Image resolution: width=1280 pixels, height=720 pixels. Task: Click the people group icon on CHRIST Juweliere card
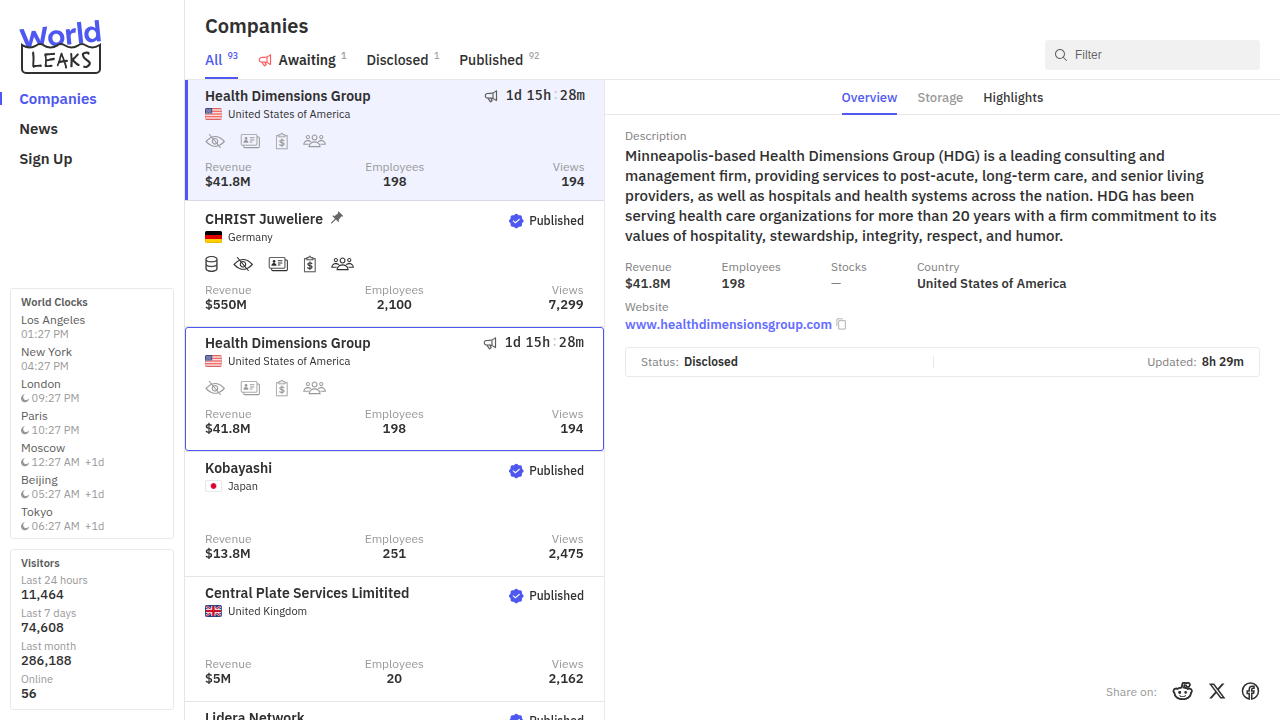(342, 264)
